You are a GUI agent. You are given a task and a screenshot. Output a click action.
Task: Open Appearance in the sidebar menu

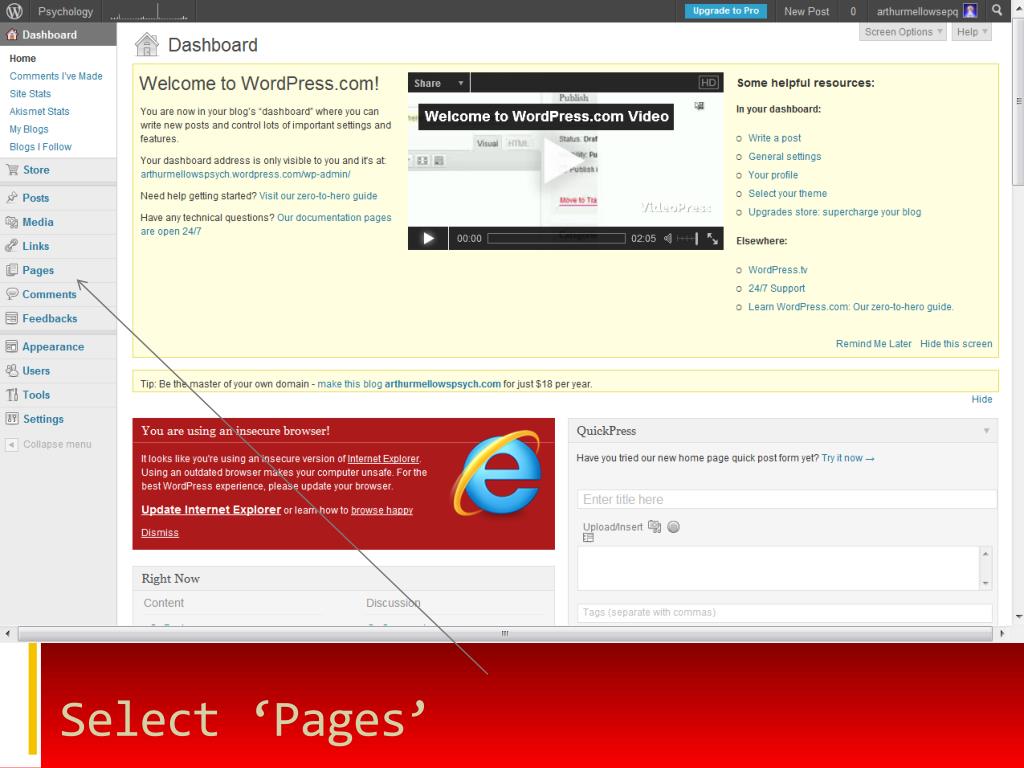[53, 347]
